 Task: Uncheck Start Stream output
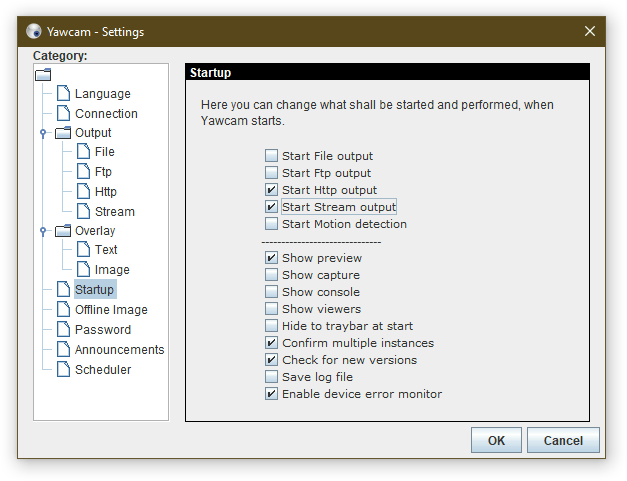click(x=271, y=207)
